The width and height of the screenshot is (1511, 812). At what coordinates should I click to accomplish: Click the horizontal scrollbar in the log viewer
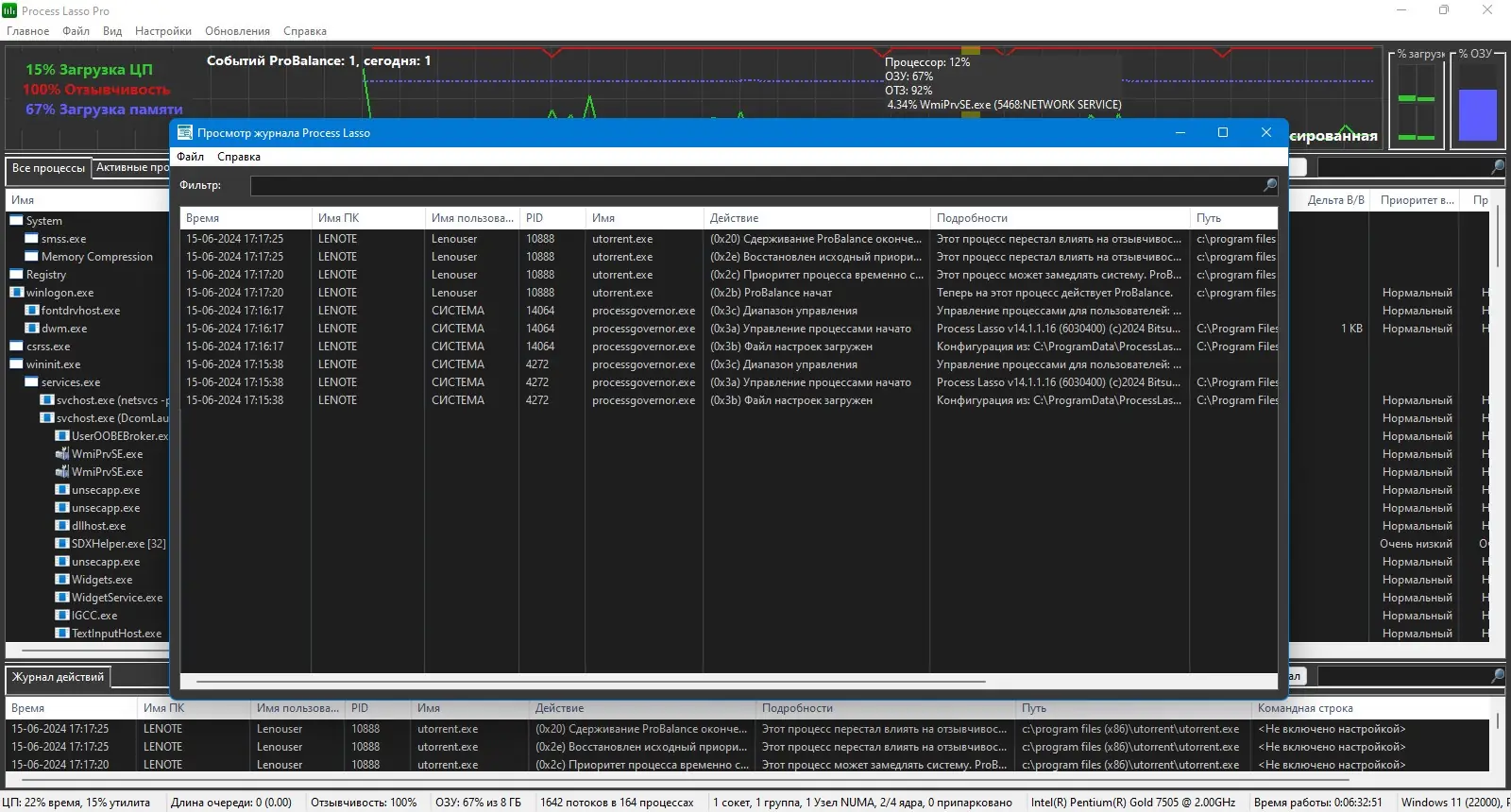(x=591, y=681)
